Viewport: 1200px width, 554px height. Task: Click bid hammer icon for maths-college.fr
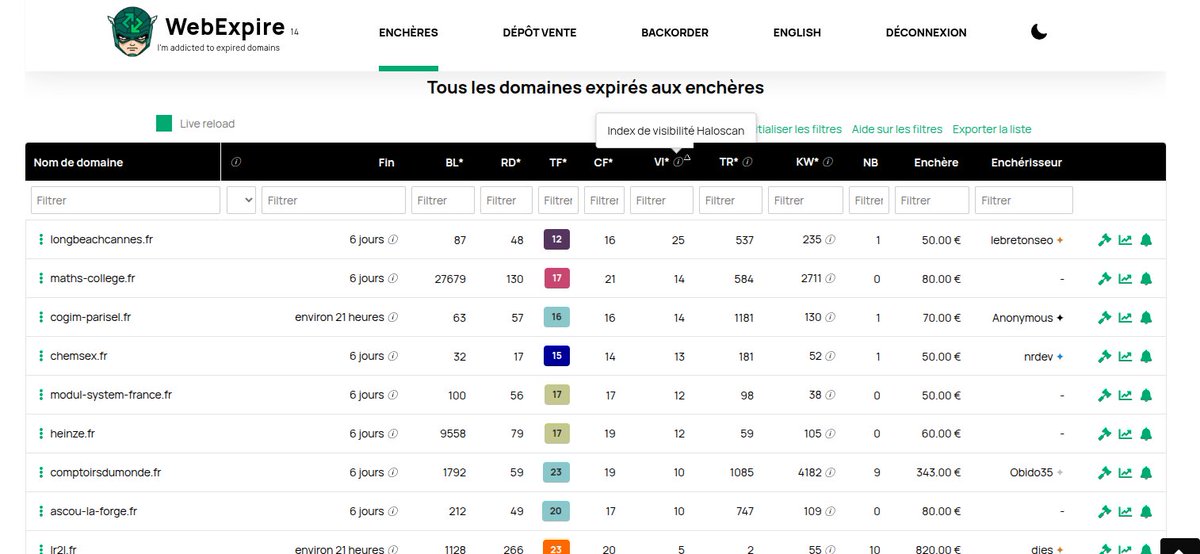click(1104, 279)
